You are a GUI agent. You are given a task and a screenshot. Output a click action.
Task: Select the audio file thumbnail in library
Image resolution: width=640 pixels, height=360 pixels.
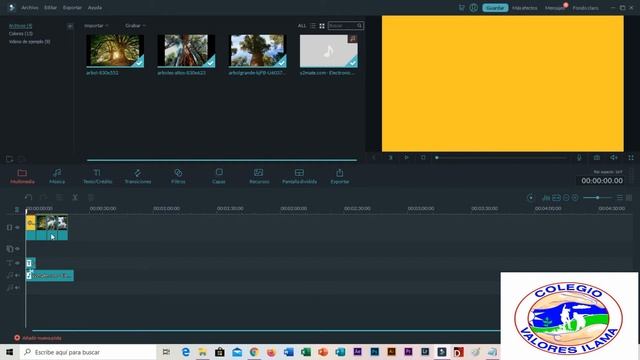(329, 51)
